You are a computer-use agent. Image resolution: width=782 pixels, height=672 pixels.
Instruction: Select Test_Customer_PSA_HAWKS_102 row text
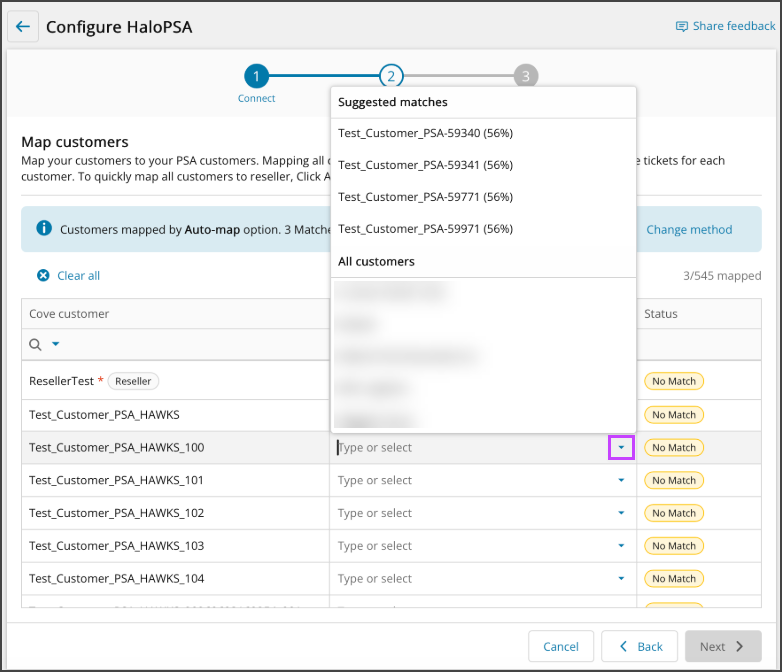(x=117, y=513)
